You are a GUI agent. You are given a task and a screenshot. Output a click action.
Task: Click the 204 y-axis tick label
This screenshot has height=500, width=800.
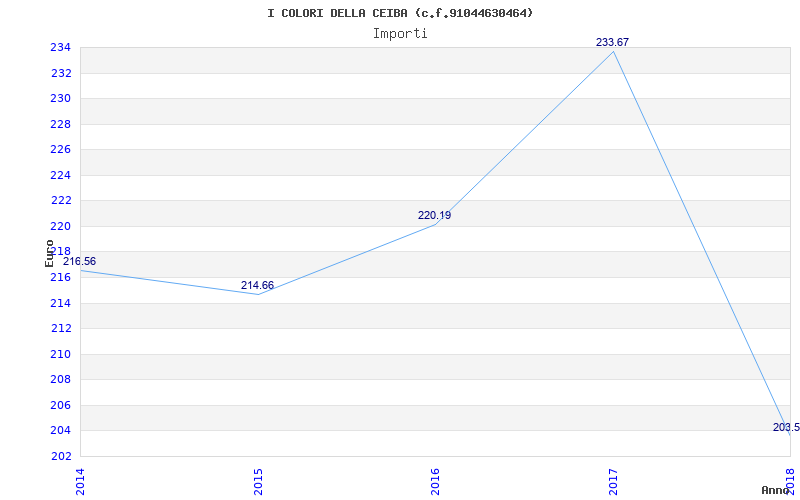point(60,431)
